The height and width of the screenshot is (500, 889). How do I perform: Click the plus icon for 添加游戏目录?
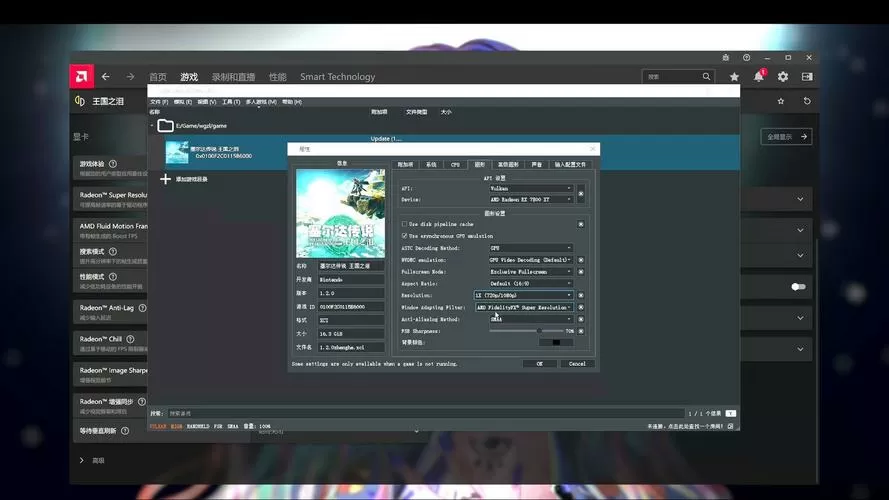[x=165, y=179]
